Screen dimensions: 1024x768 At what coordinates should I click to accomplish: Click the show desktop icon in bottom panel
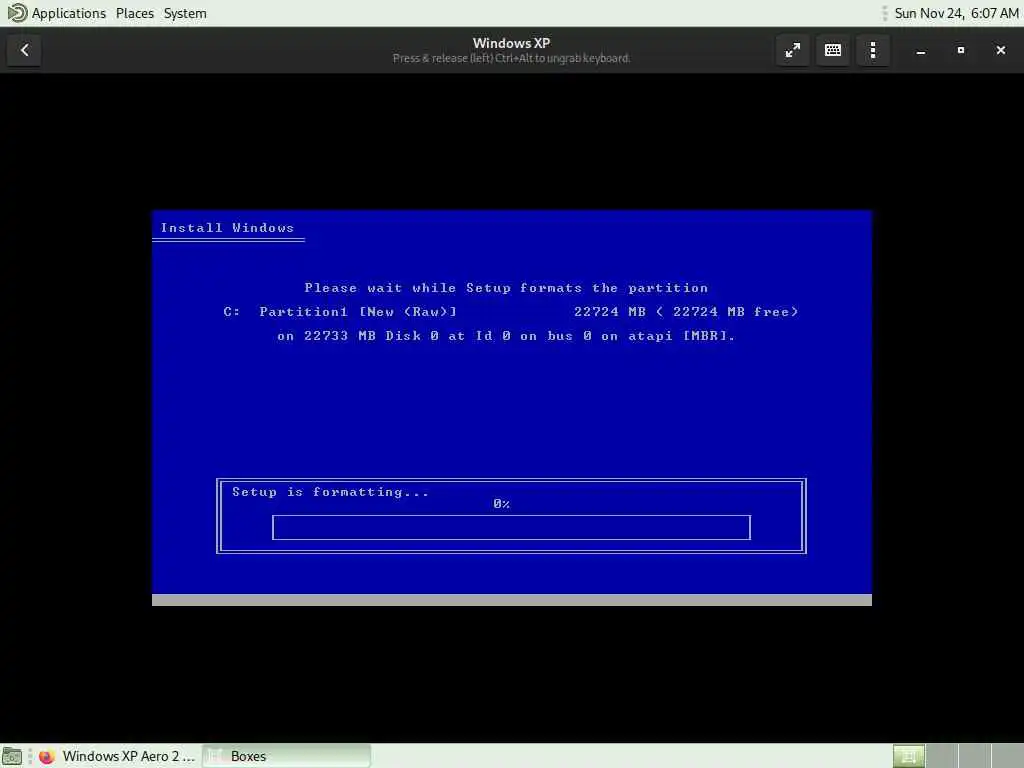(x=12, y=756)
